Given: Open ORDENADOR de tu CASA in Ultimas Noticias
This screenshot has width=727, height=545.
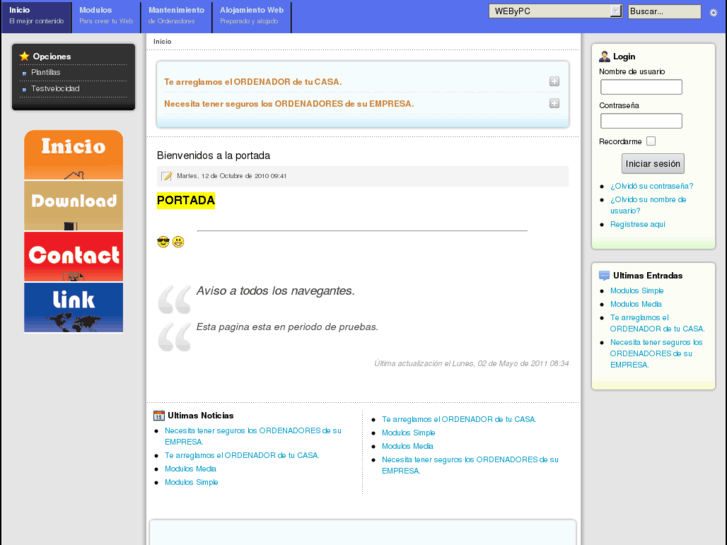Looking at the screenshot, I should coord(242,455).
